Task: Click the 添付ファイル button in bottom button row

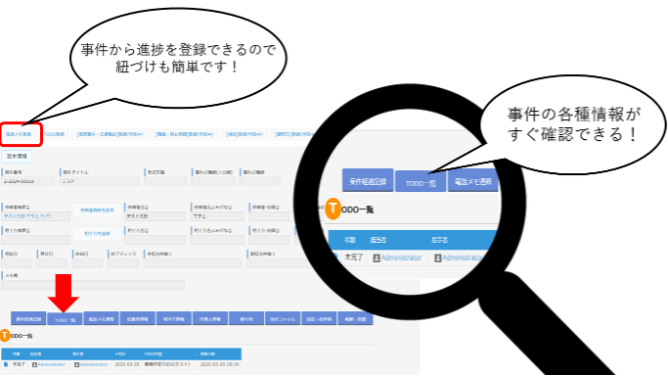Action: [x=282, y=319]
